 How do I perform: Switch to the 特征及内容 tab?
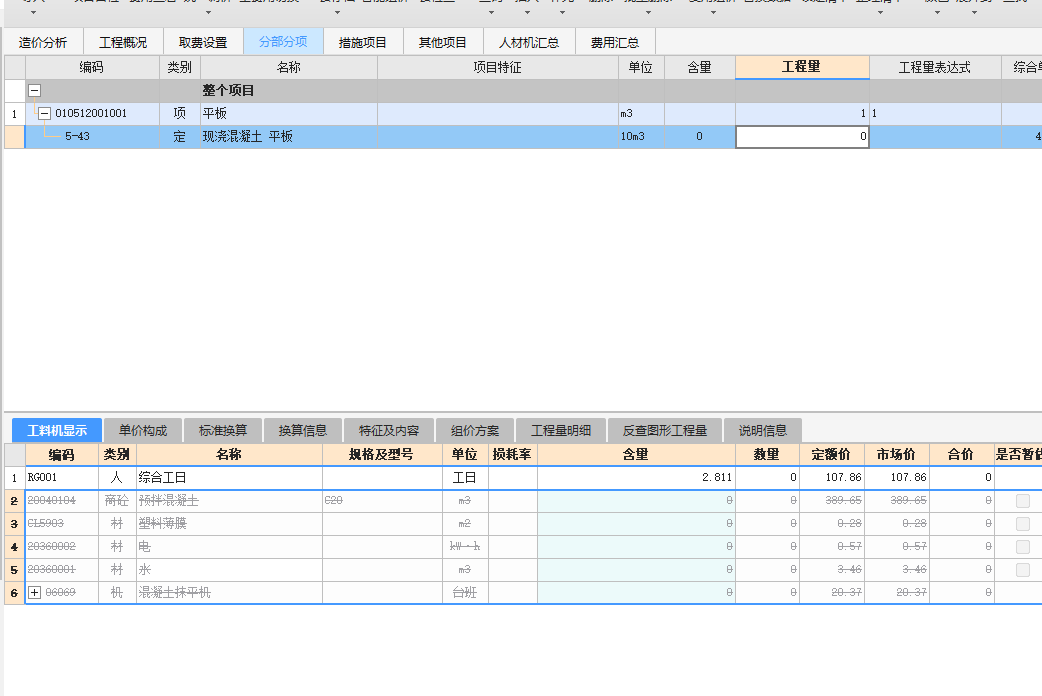pyautogui.click(x=389, y=431)
